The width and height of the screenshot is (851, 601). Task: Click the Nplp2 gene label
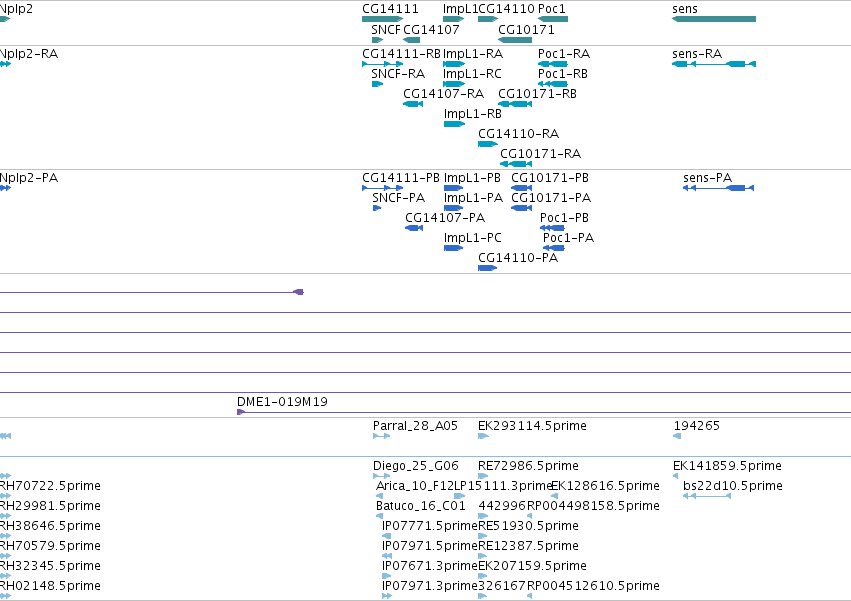click(16, 9)
